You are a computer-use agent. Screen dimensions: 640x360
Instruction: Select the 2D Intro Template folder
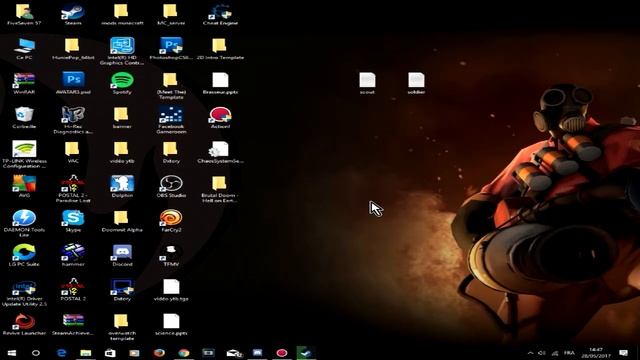pos(220,49)
